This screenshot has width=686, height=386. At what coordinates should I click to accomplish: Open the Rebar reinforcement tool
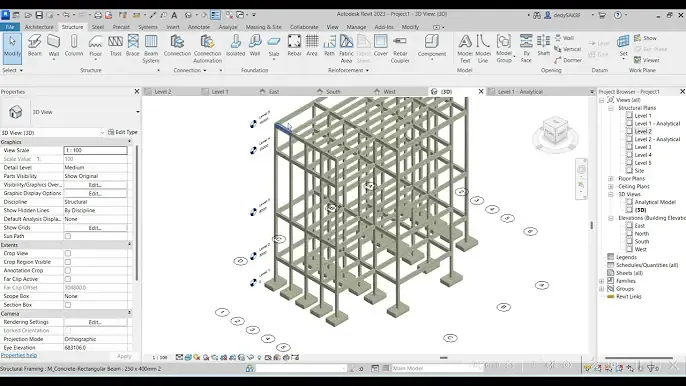click(x=294, y=46)
